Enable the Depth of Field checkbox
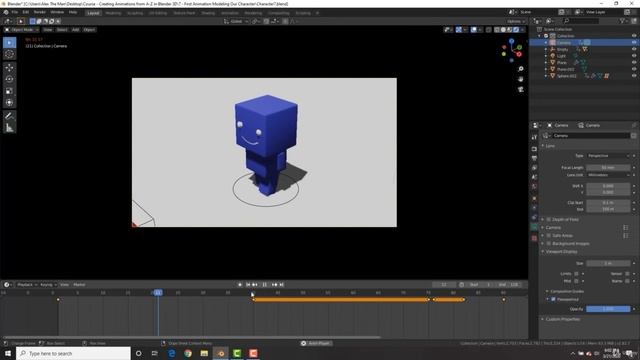 [x=549, y=220]
